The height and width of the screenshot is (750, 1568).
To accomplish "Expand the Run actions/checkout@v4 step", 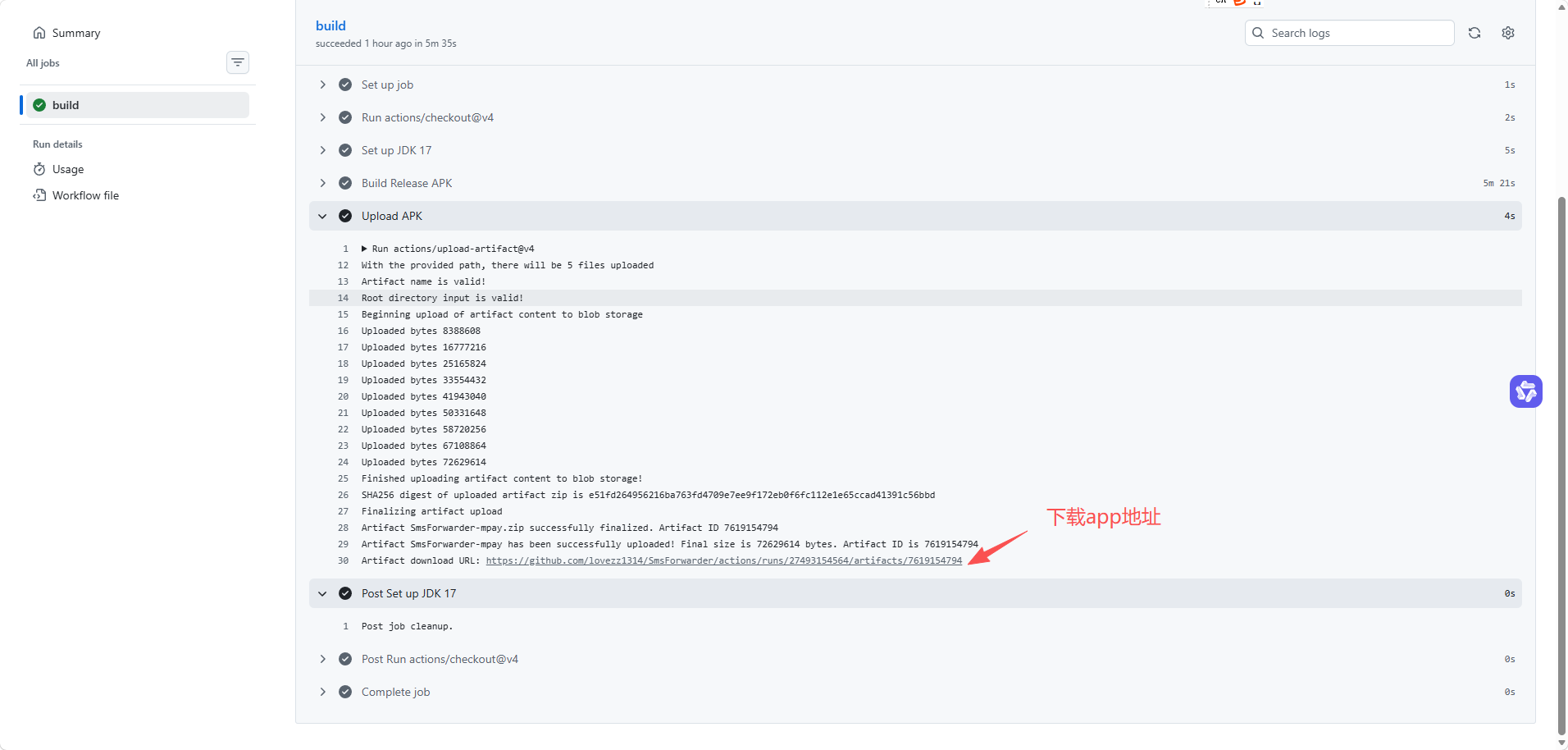I will (323, 117).
